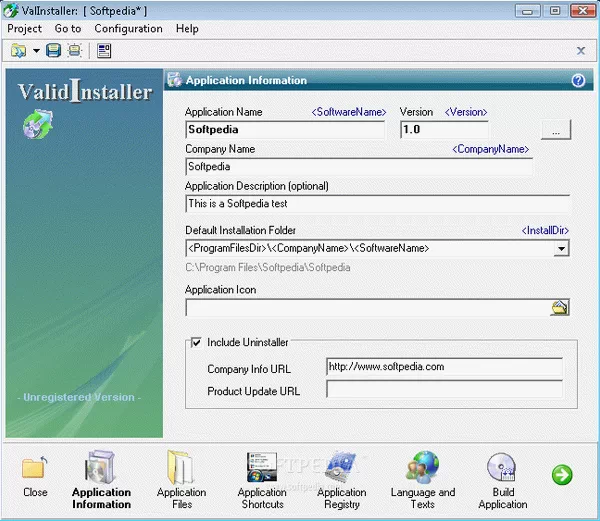
Task: Expand the open project dropdown arrow in toolbar
Action: coord(36,50)
